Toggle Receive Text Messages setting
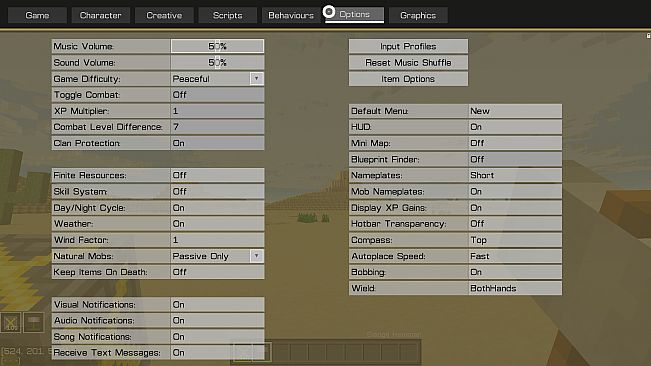The width and height of the screenshot is (651, 366). [217, 353]
